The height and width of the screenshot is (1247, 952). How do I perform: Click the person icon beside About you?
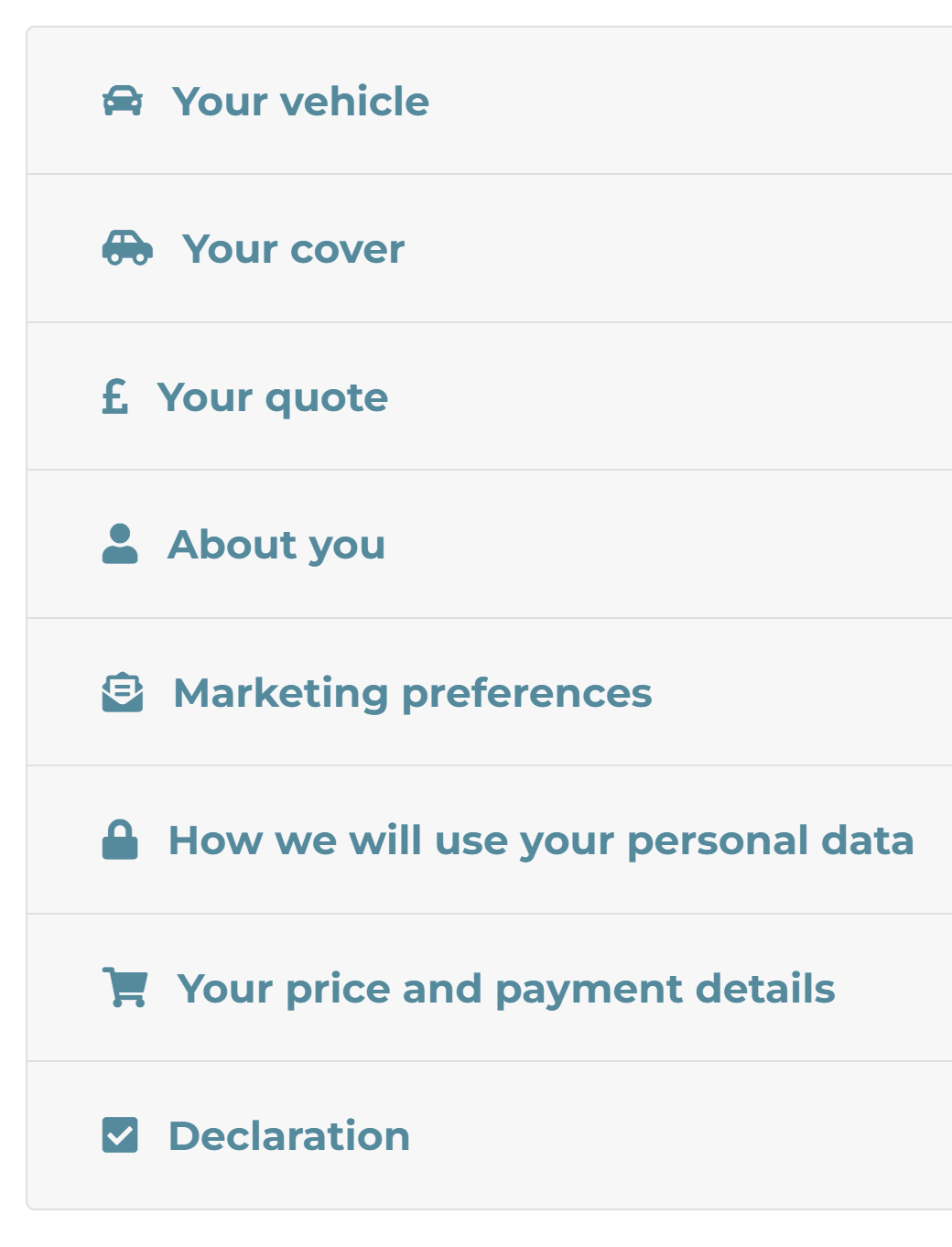[120, 544]
